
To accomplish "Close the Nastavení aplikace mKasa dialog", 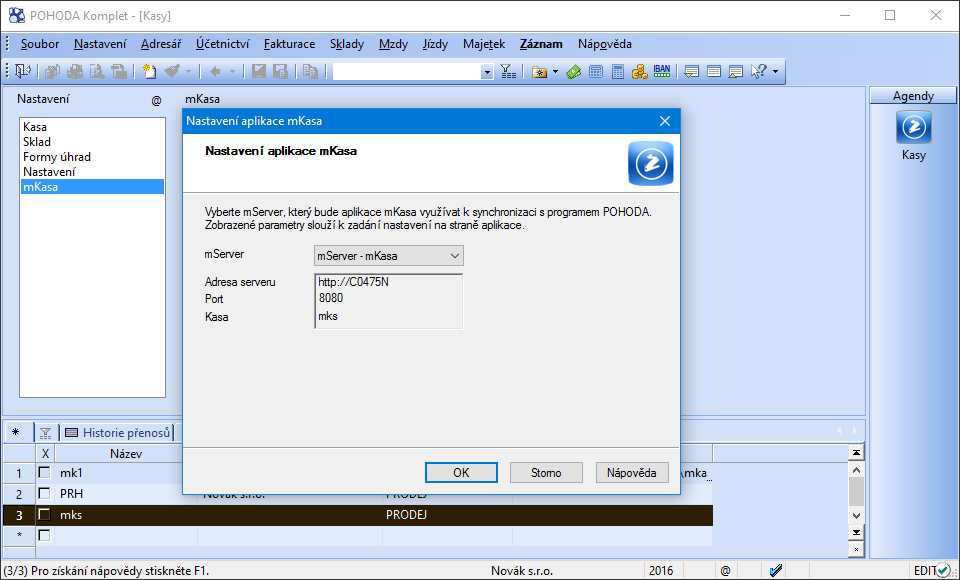I will pyautogui.click(x=665, y=121).
